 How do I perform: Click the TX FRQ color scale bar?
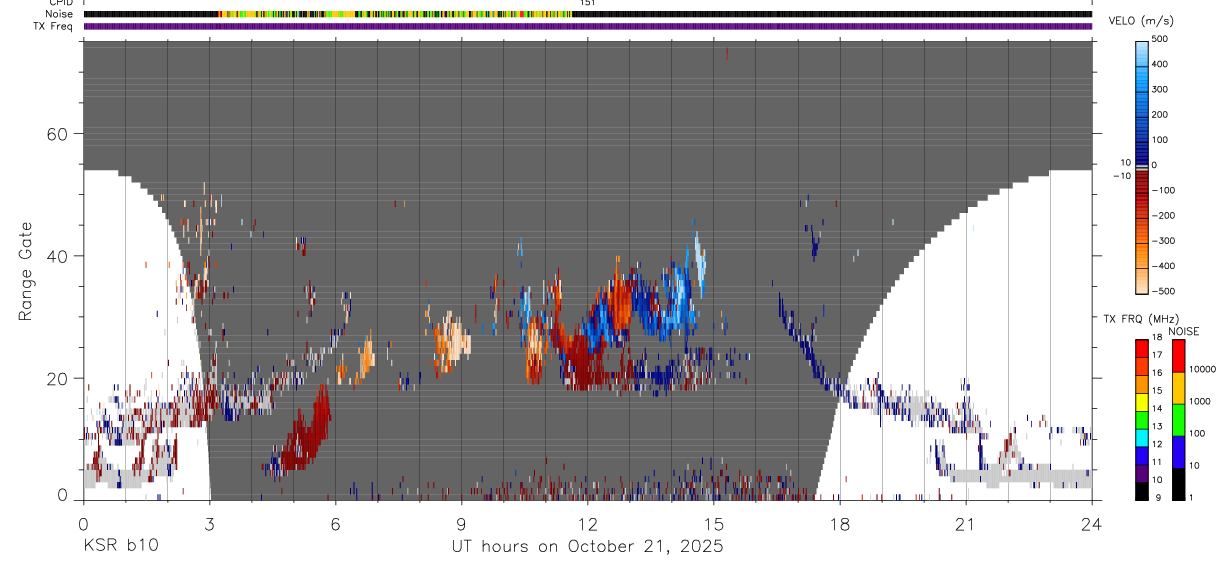1142,419
